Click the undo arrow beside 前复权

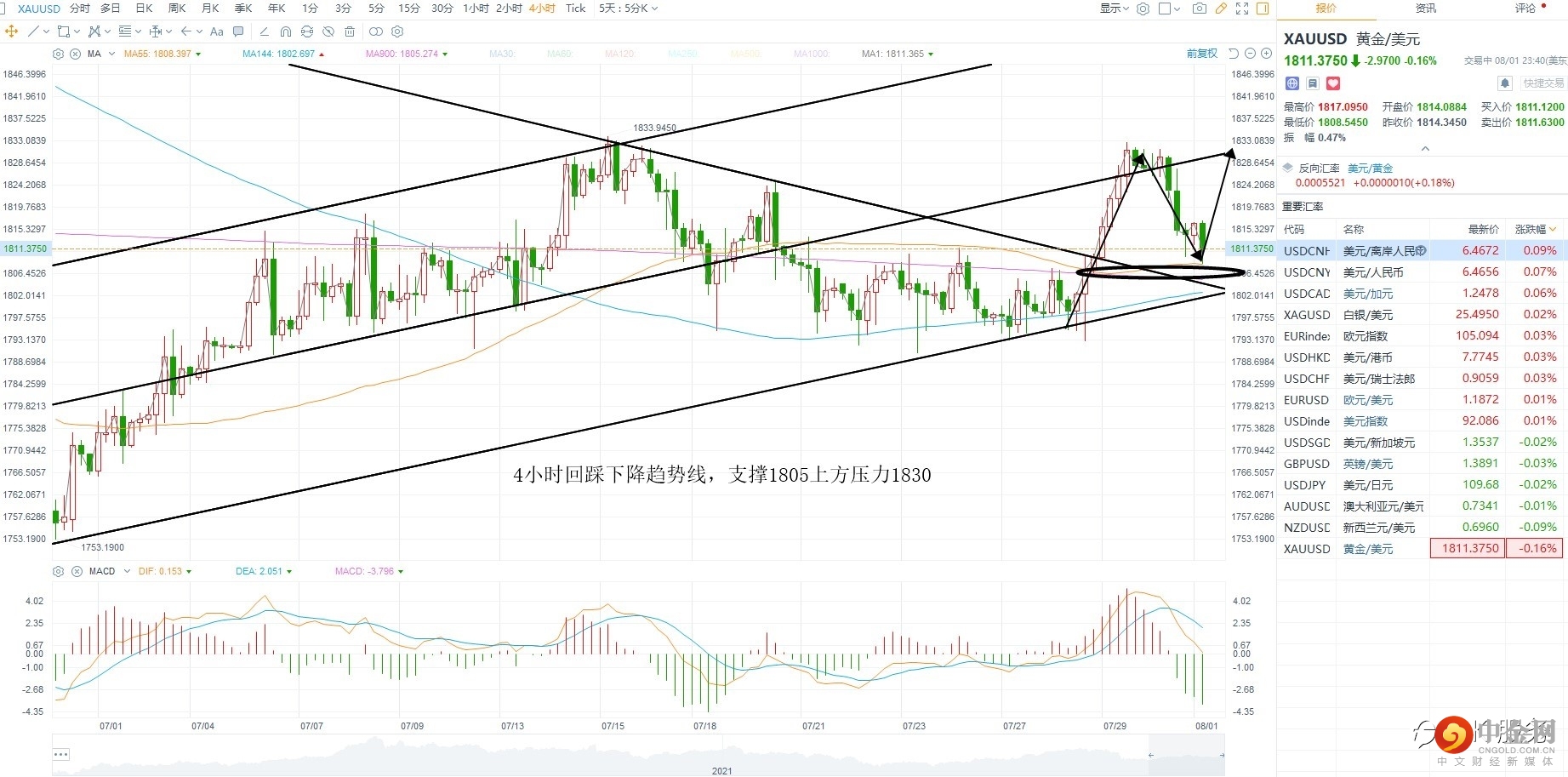point(1234,54)
